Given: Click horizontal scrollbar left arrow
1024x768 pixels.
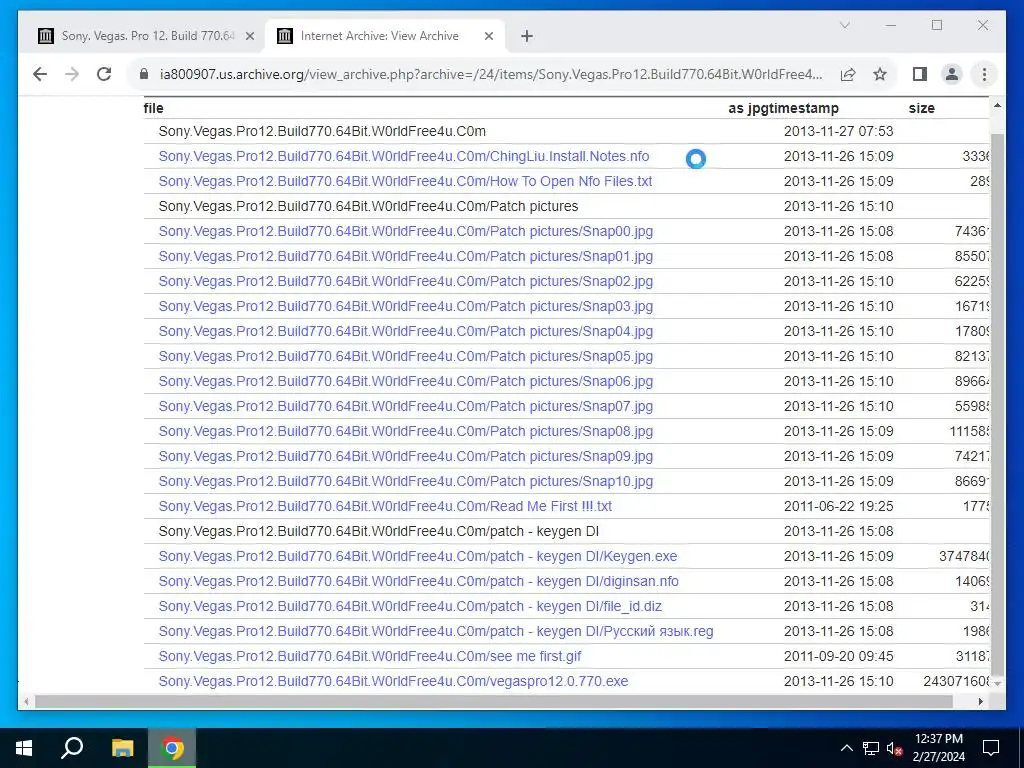Looking at the screenshot, I should [26, 701].
